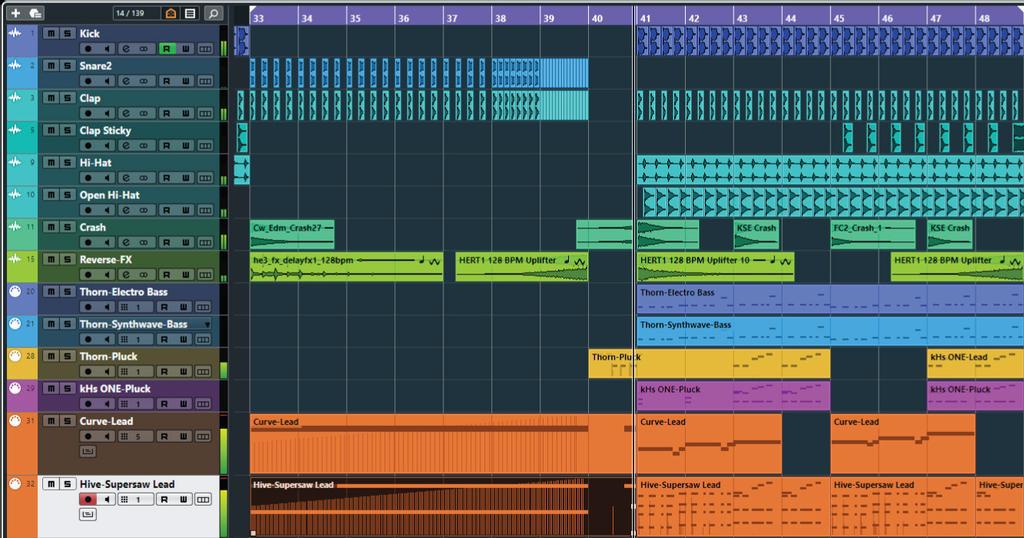Click the lanes icon on Hive-Supersaw Lead track

[203, 499]
